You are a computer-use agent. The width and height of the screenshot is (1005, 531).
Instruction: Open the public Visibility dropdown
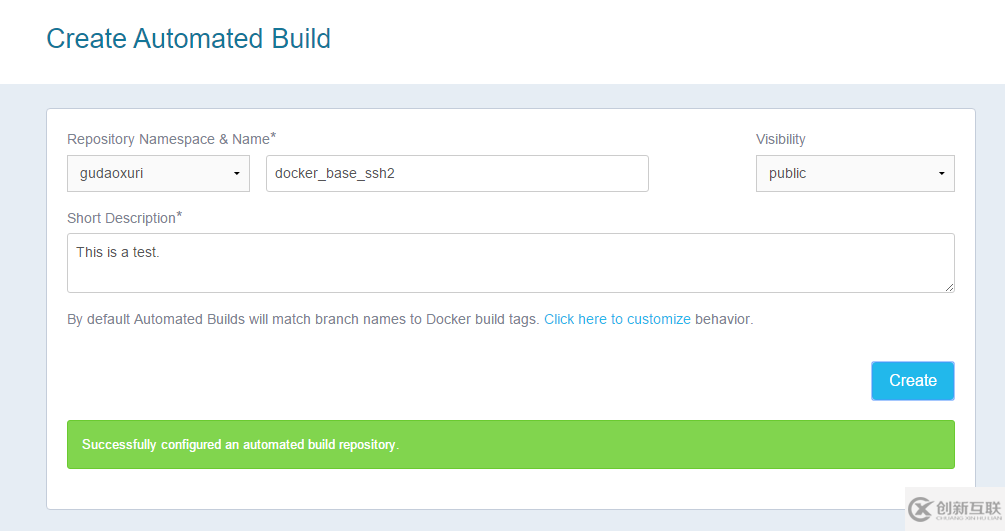pyautogui.click(x=855, y=173)
